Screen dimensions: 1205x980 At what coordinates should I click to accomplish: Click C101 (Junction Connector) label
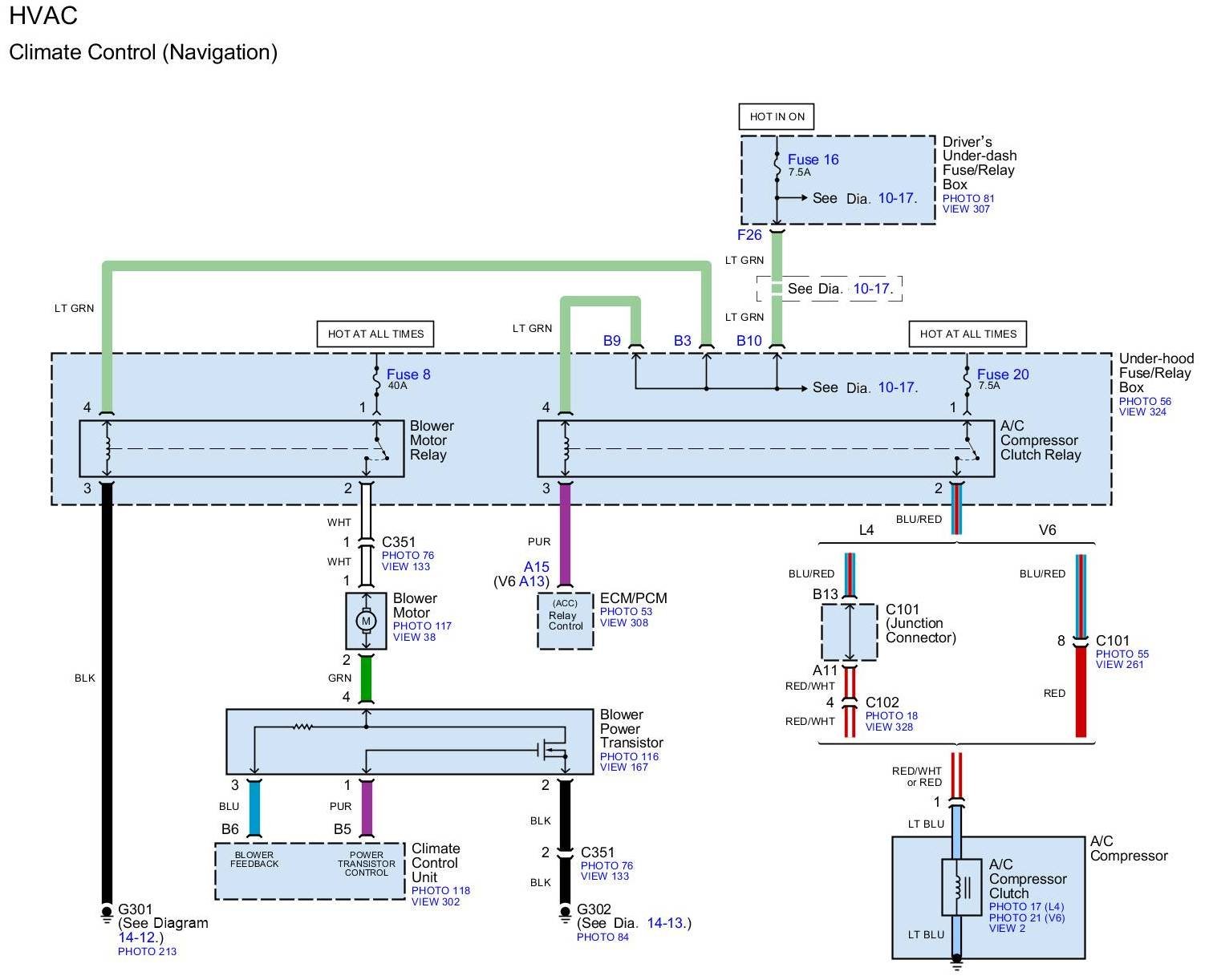point(920,623)
